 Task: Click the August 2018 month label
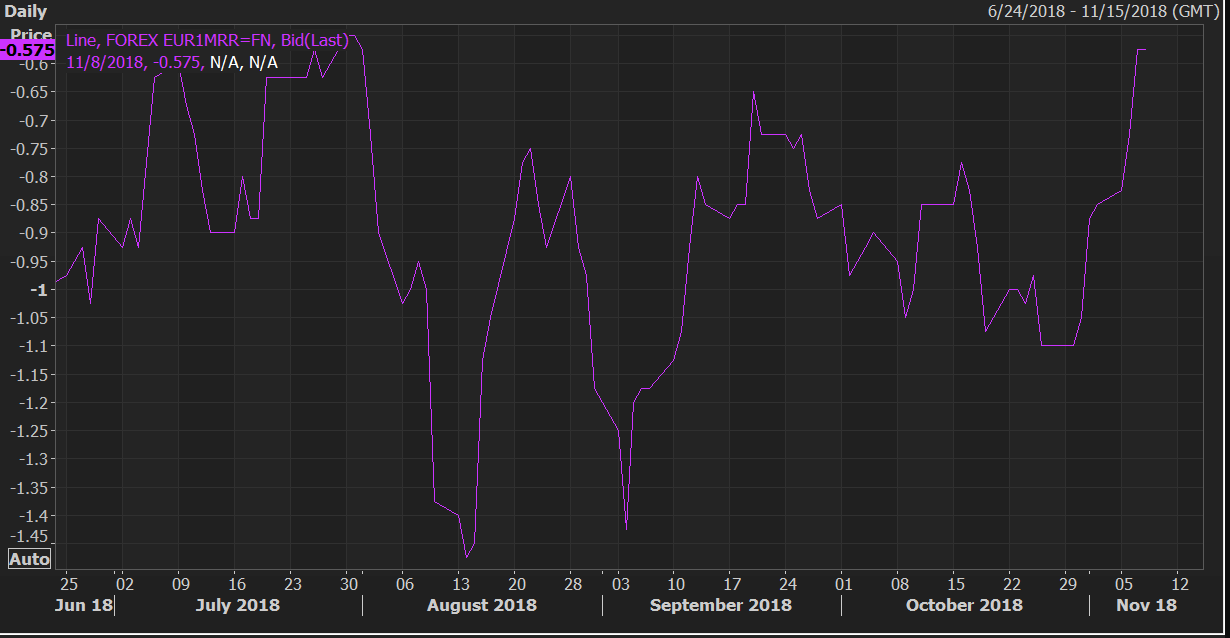click(482, 605)
